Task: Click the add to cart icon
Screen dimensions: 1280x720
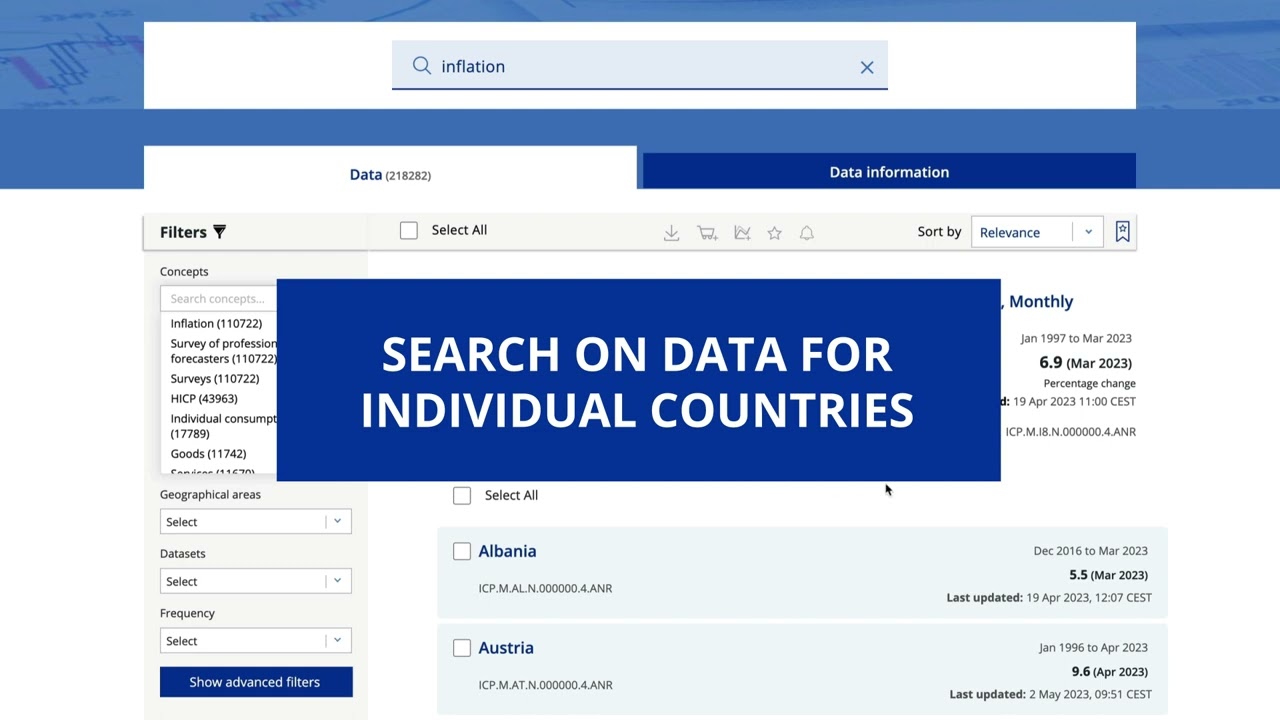Action: pos(707,233)
